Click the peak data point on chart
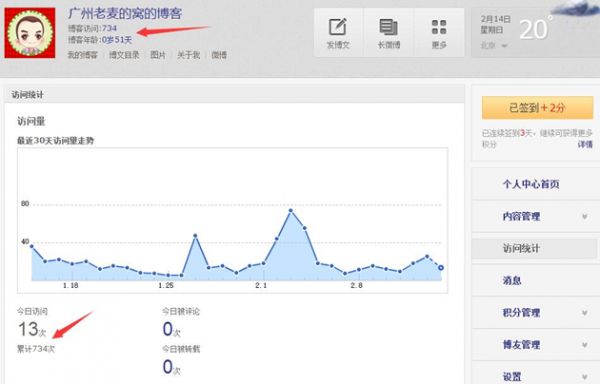Viewport: 600px width, 384px height. coord(291,210)
